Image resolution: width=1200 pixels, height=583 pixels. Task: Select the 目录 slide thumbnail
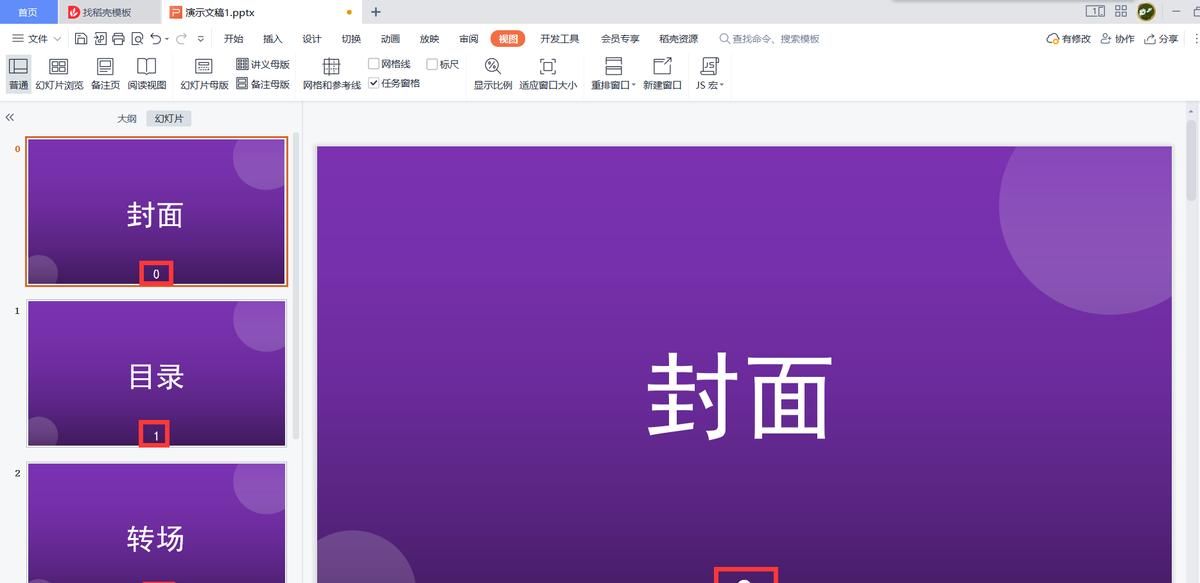click(x=156, y=373)
